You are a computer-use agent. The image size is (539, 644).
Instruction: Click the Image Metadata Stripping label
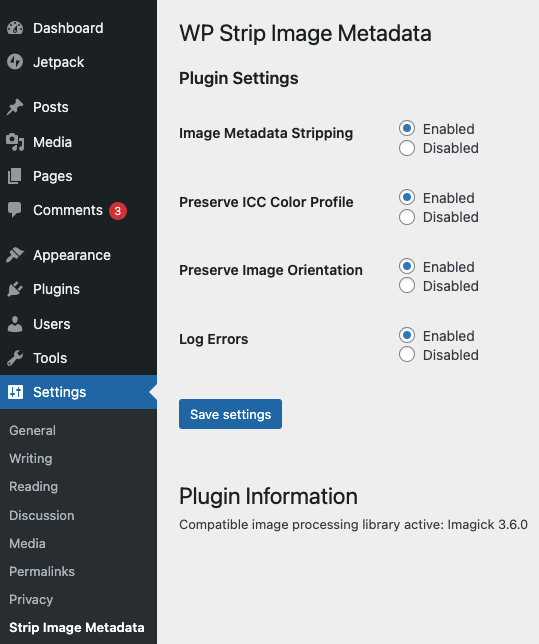tap(266, 133)
